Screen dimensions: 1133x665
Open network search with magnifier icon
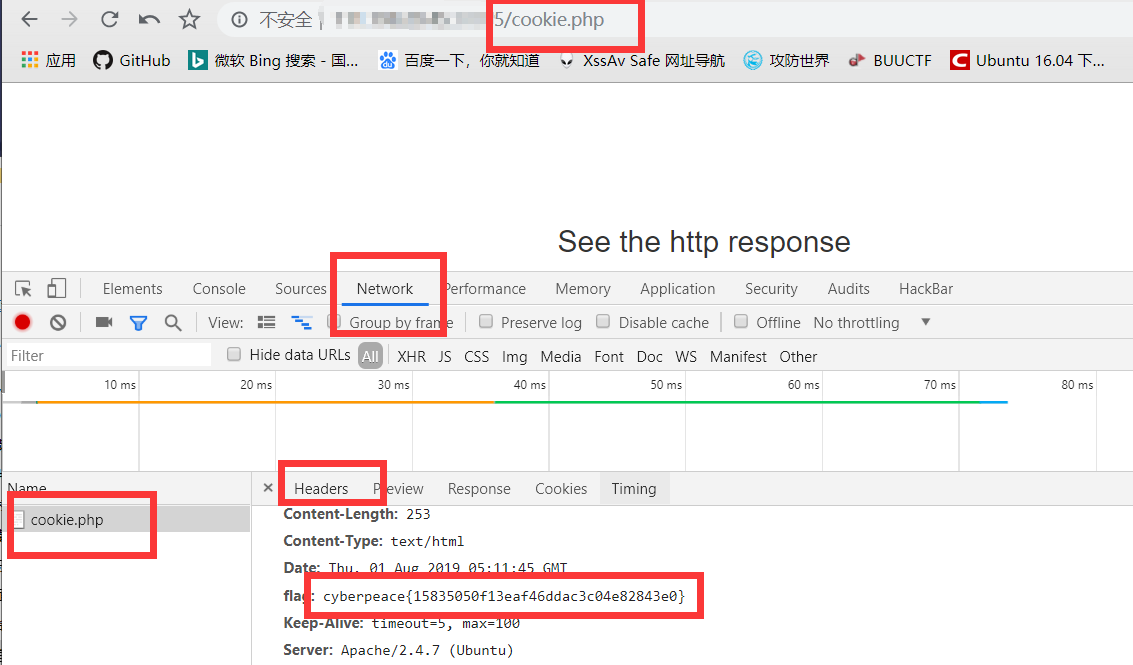173,322
